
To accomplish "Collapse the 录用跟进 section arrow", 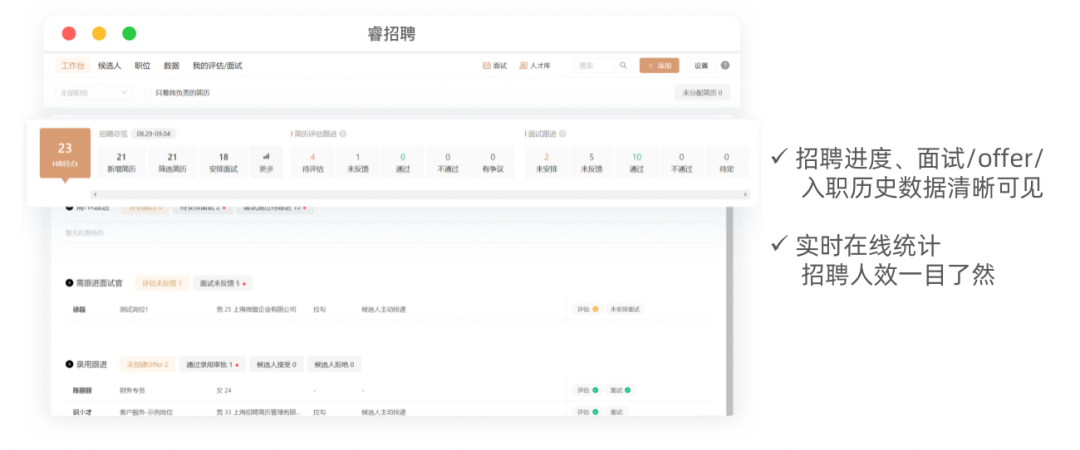I will click(69, 365).
